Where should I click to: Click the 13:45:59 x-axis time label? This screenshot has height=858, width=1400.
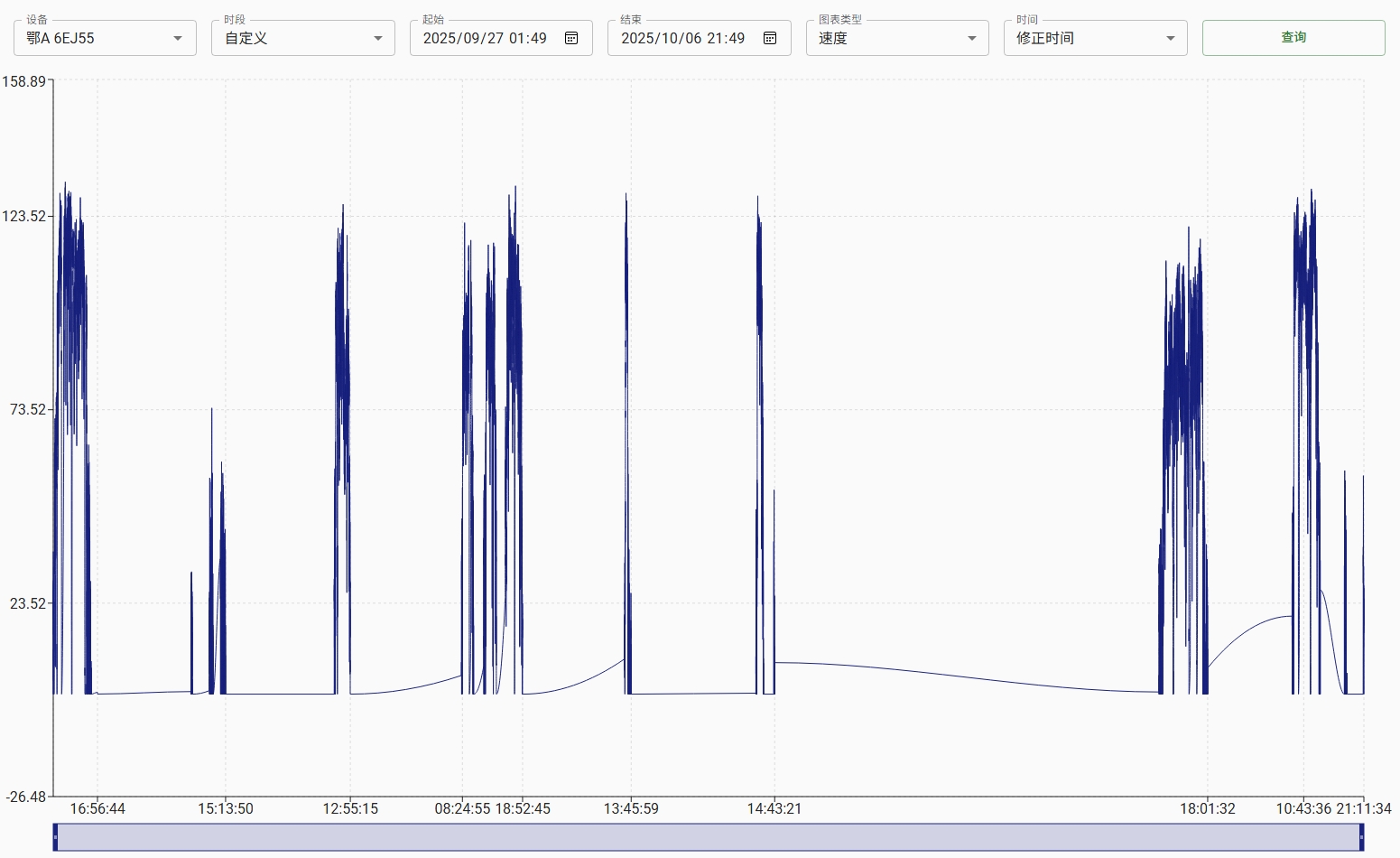click(631, 808)
